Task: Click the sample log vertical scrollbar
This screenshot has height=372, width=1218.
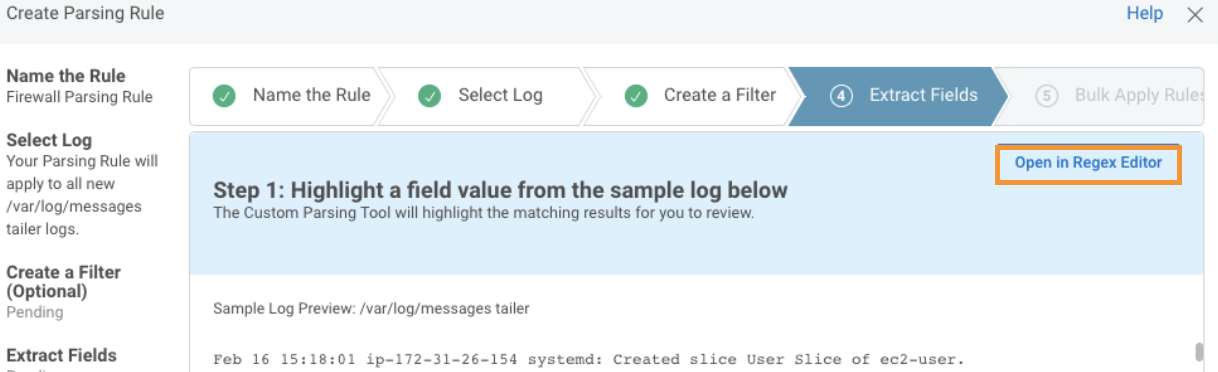Action: coord(1198,352)
